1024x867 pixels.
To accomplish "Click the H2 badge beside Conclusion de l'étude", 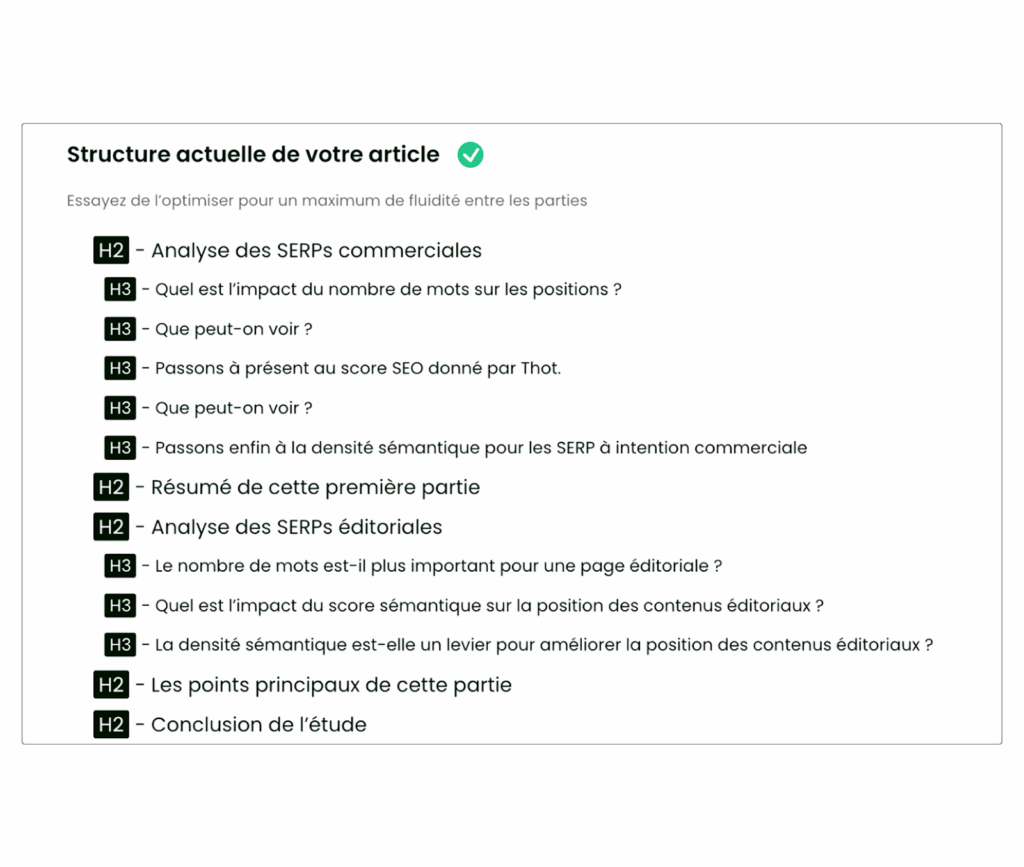I will (111, 725).
